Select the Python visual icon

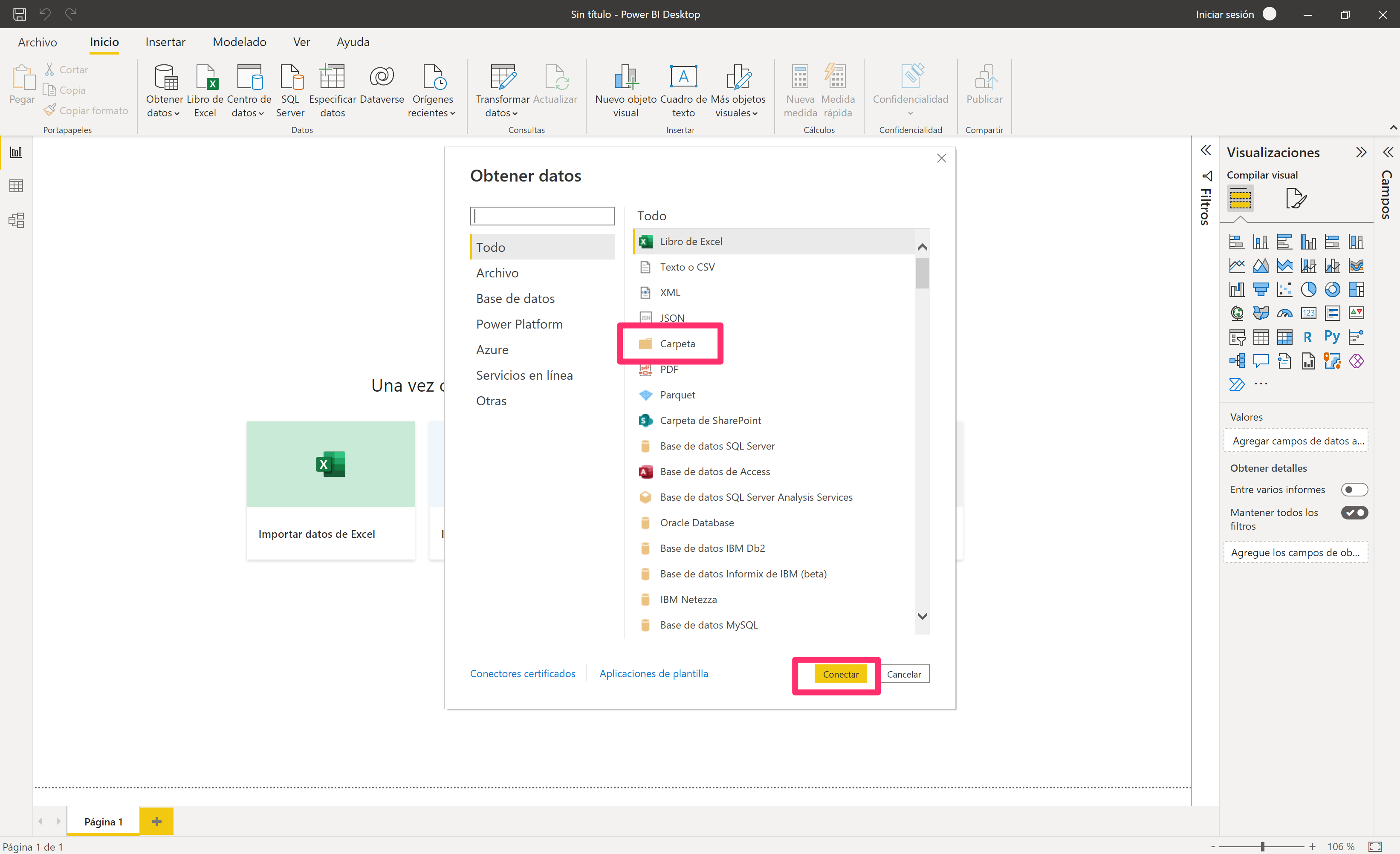[x=1332, y=337]
